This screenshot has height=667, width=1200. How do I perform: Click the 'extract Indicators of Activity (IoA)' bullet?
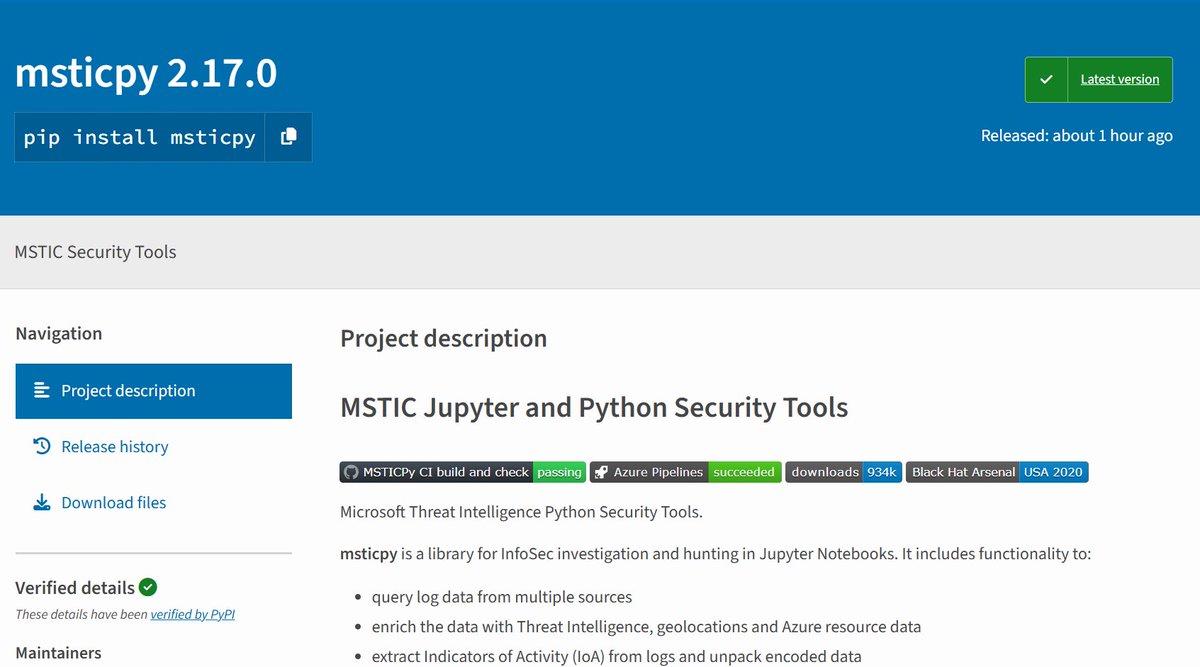(616, 657)
